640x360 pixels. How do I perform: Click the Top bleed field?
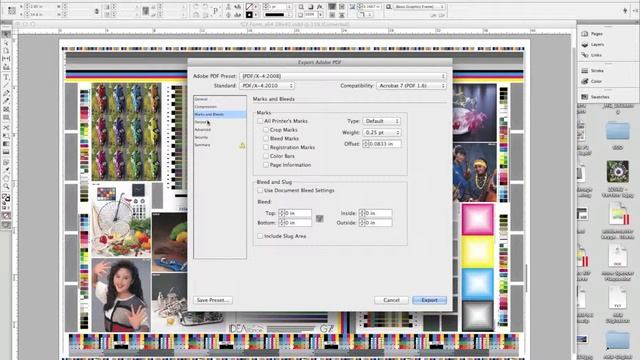pyautogui.click(x=298, y=213)
